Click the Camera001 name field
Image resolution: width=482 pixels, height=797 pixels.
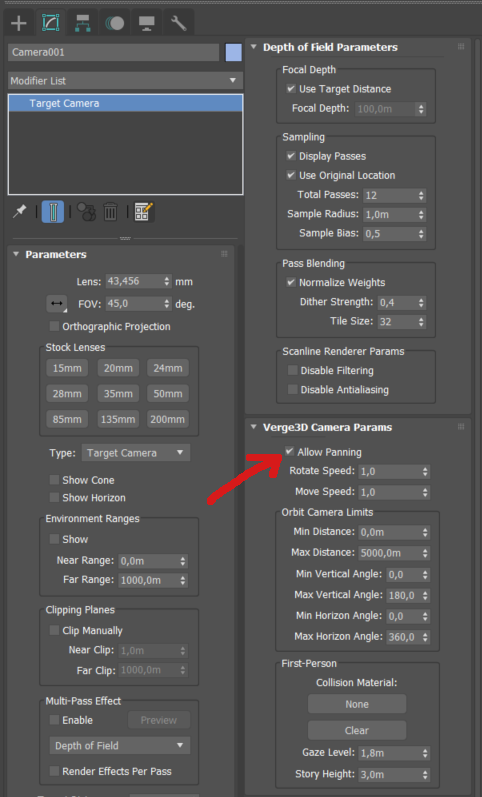point(113,52)
